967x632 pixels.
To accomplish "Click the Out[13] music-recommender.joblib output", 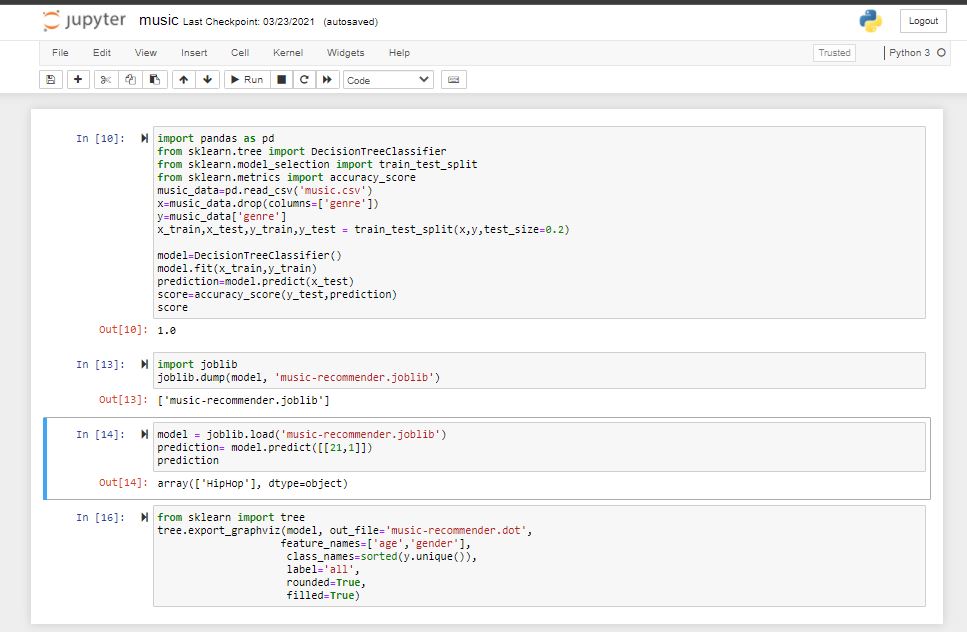I will click(x=243, y=401).
